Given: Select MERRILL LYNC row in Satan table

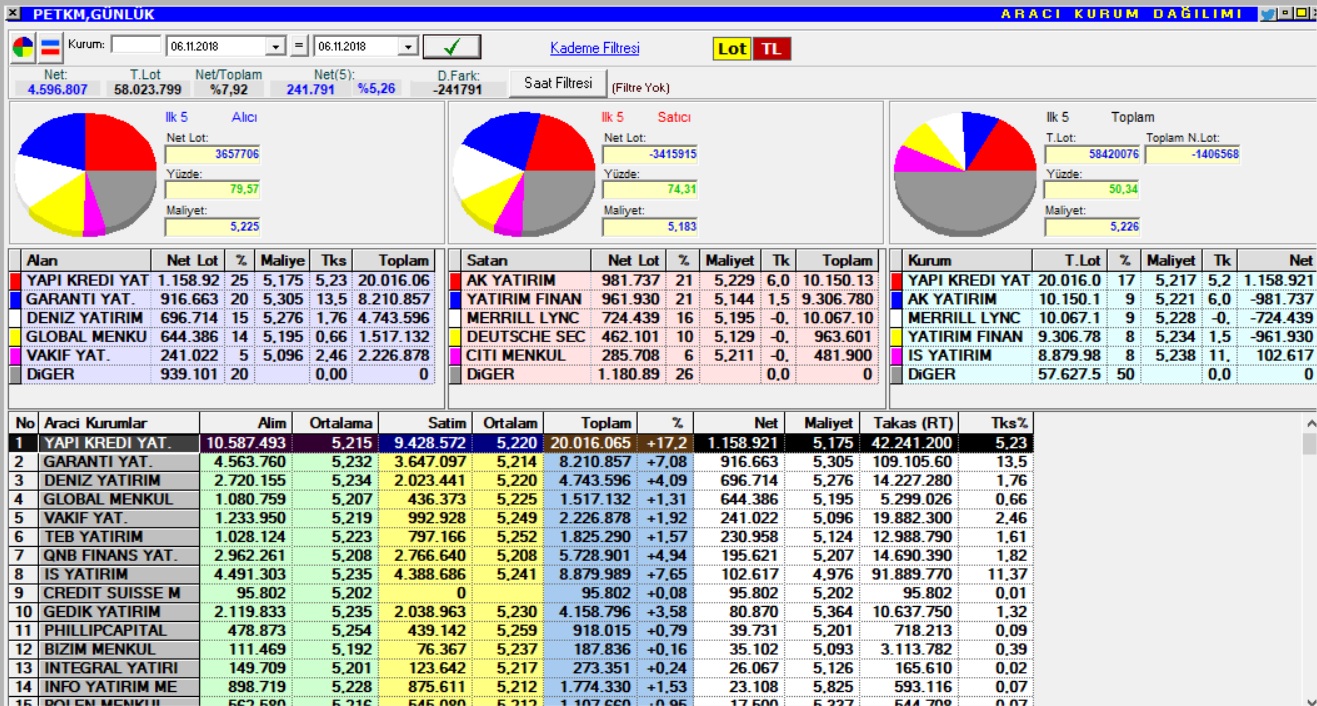Looking at the screenshot, I should (665, 318).
